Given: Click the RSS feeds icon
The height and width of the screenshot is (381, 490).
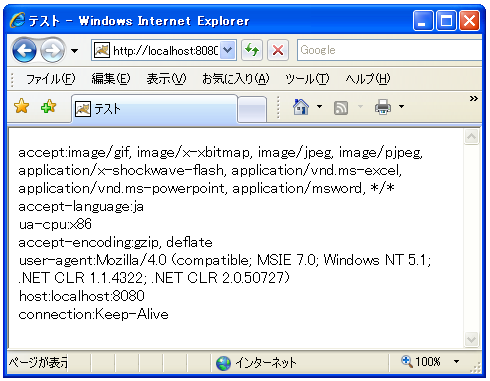Looking at the screenshot, I should click(341, 108).
